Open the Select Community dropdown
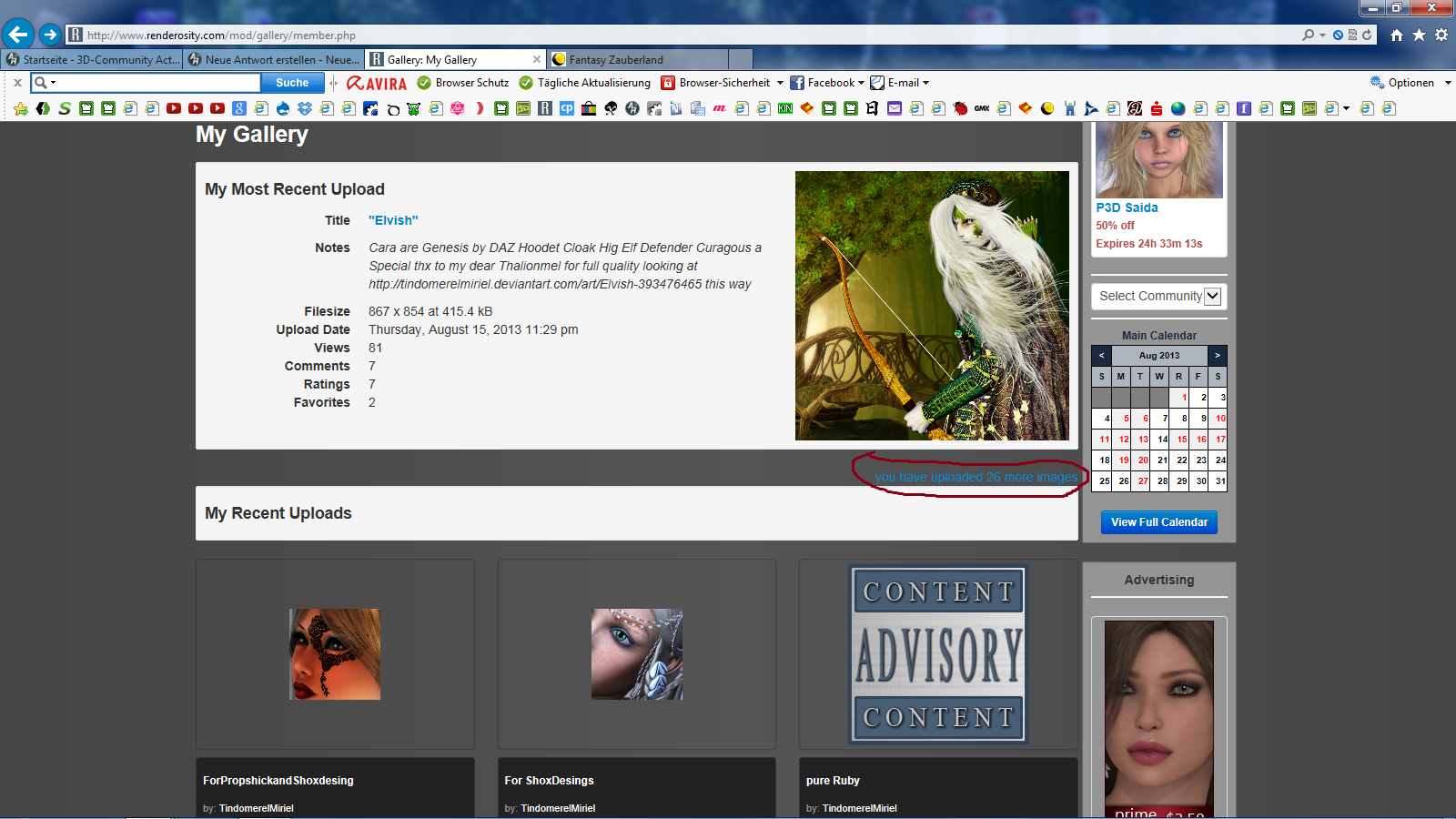Screen dimensions: 1456x819 [x=1158, y=296]
